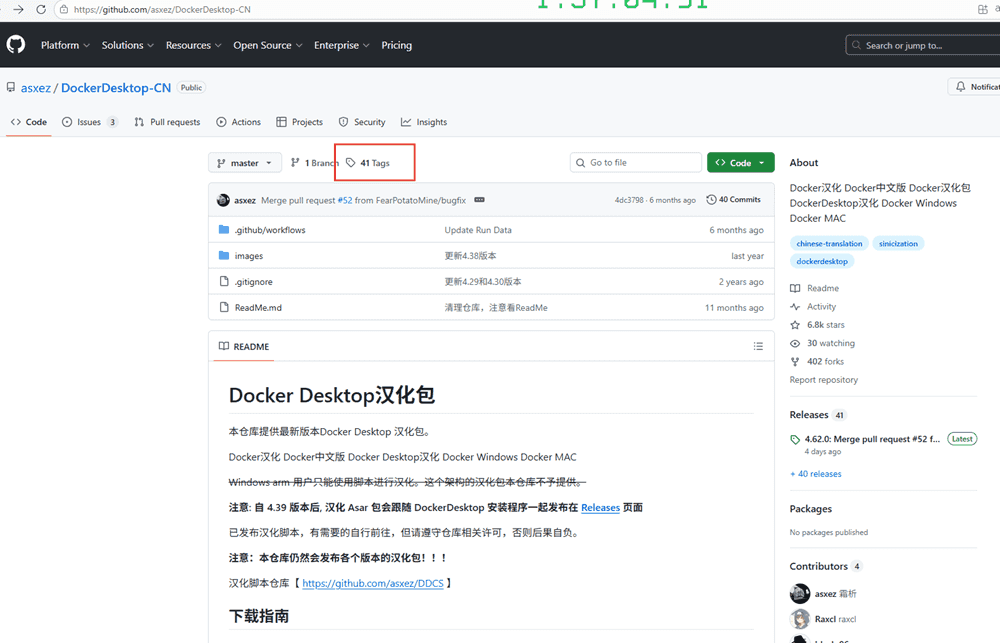Click asxez contributor avatar
Image resolution: width=1000 pixels, height=643 pixels.
pyautogui.click(x=800, y=594)
